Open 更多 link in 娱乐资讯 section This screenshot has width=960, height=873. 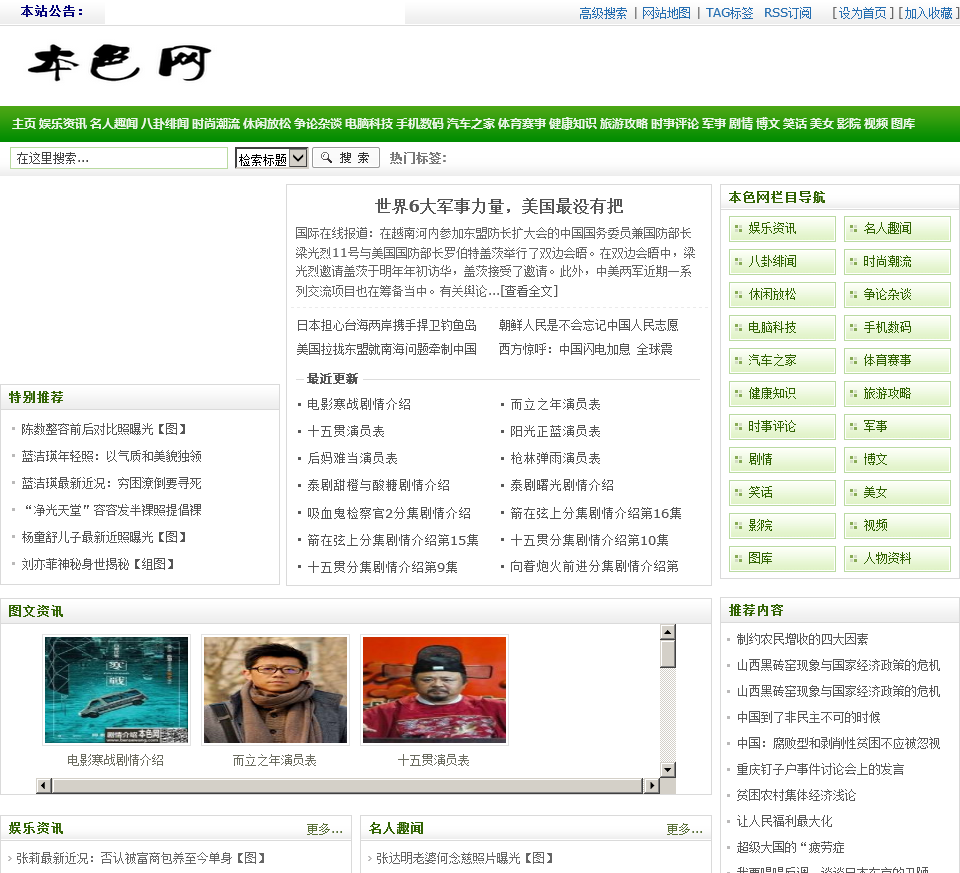tap(324, 829)
